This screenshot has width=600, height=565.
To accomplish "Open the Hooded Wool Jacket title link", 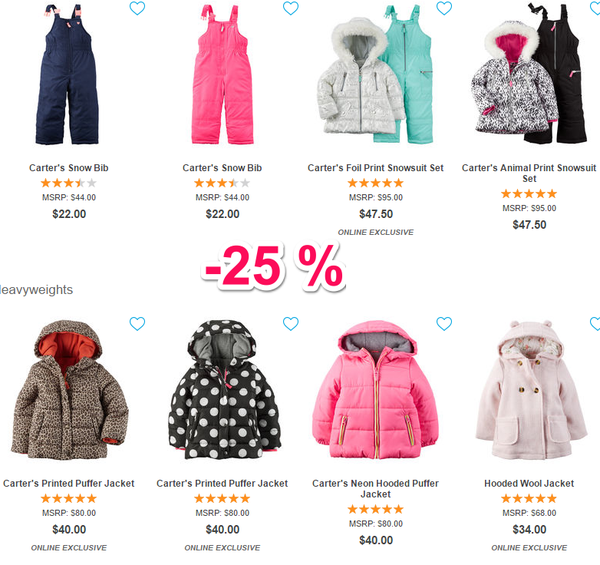I will click(529, 484).
